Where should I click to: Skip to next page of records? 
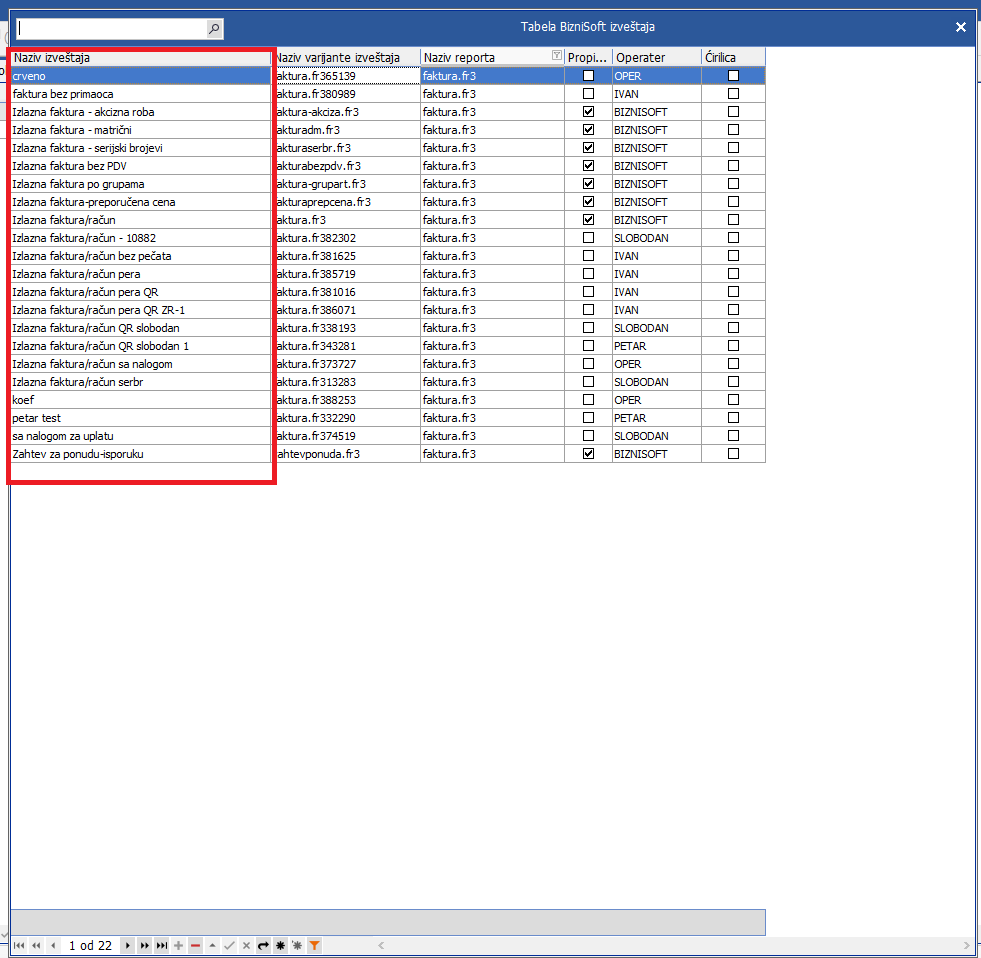coord(144,945)
